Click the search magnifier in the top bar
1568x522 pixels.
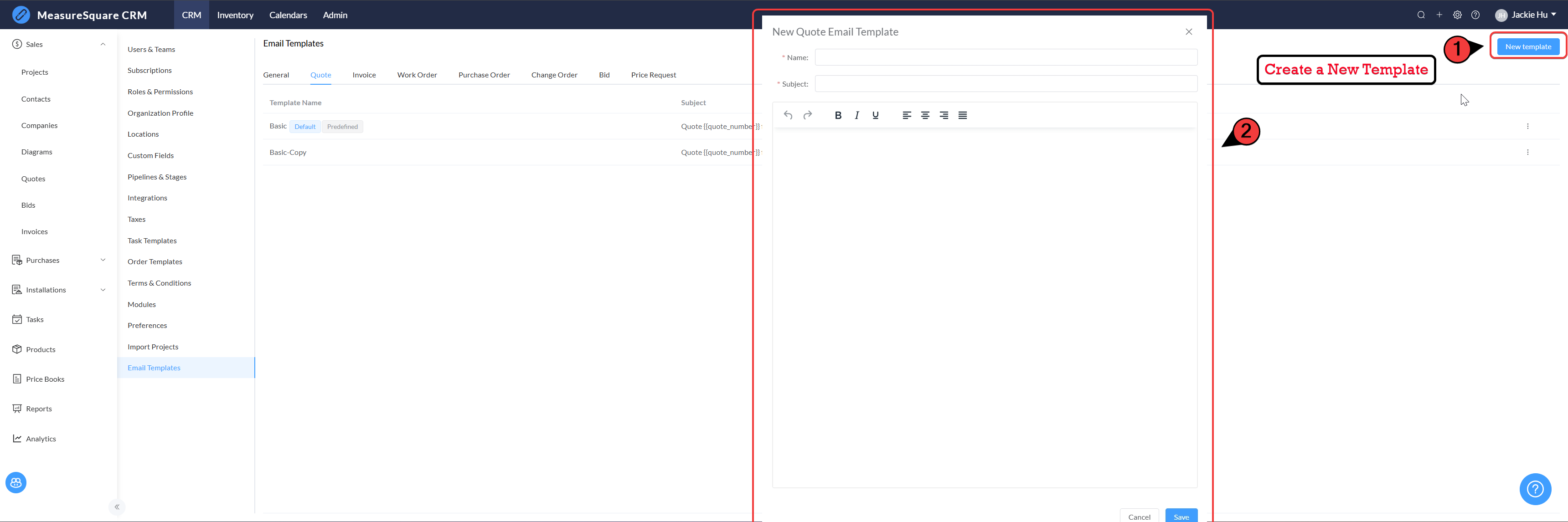click(x=1421, y=15)
